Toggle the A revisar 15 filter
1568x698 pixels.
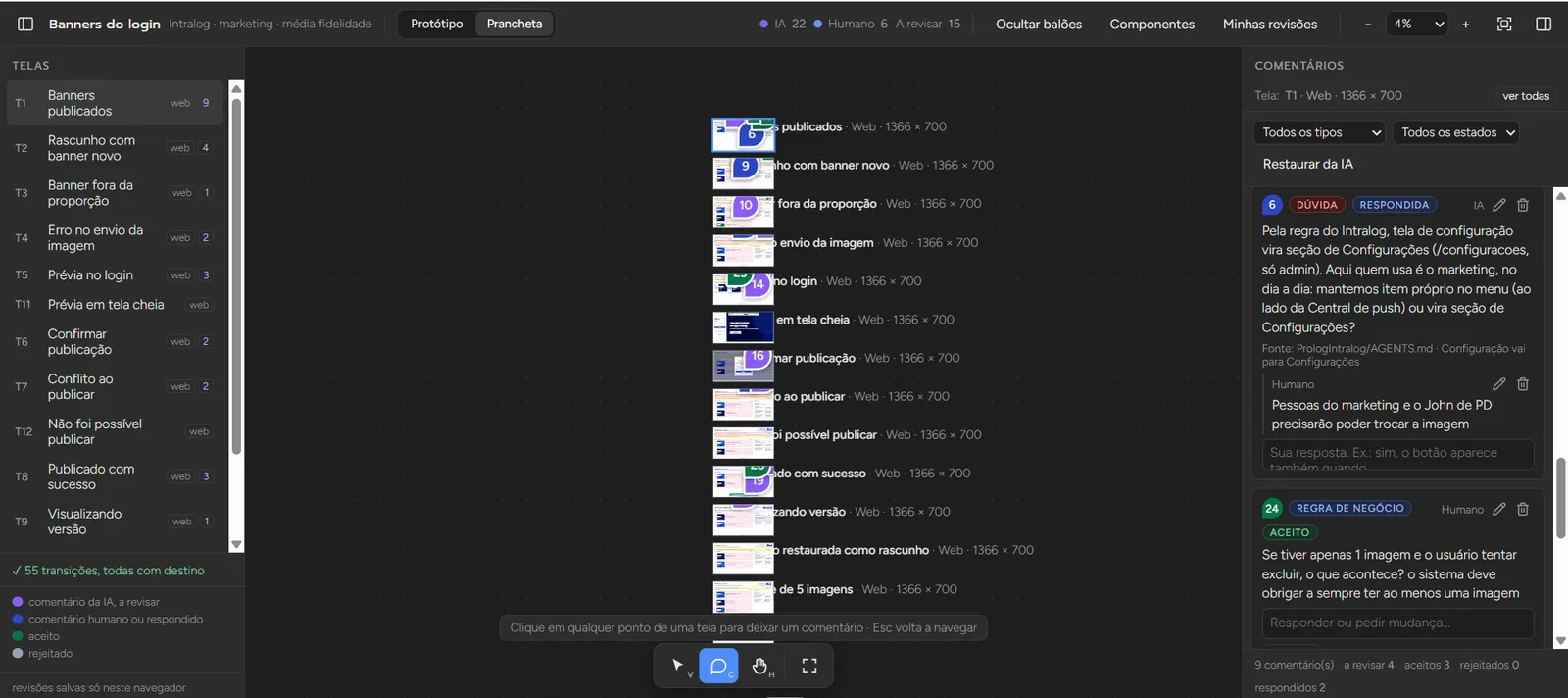tap(928, 24)
